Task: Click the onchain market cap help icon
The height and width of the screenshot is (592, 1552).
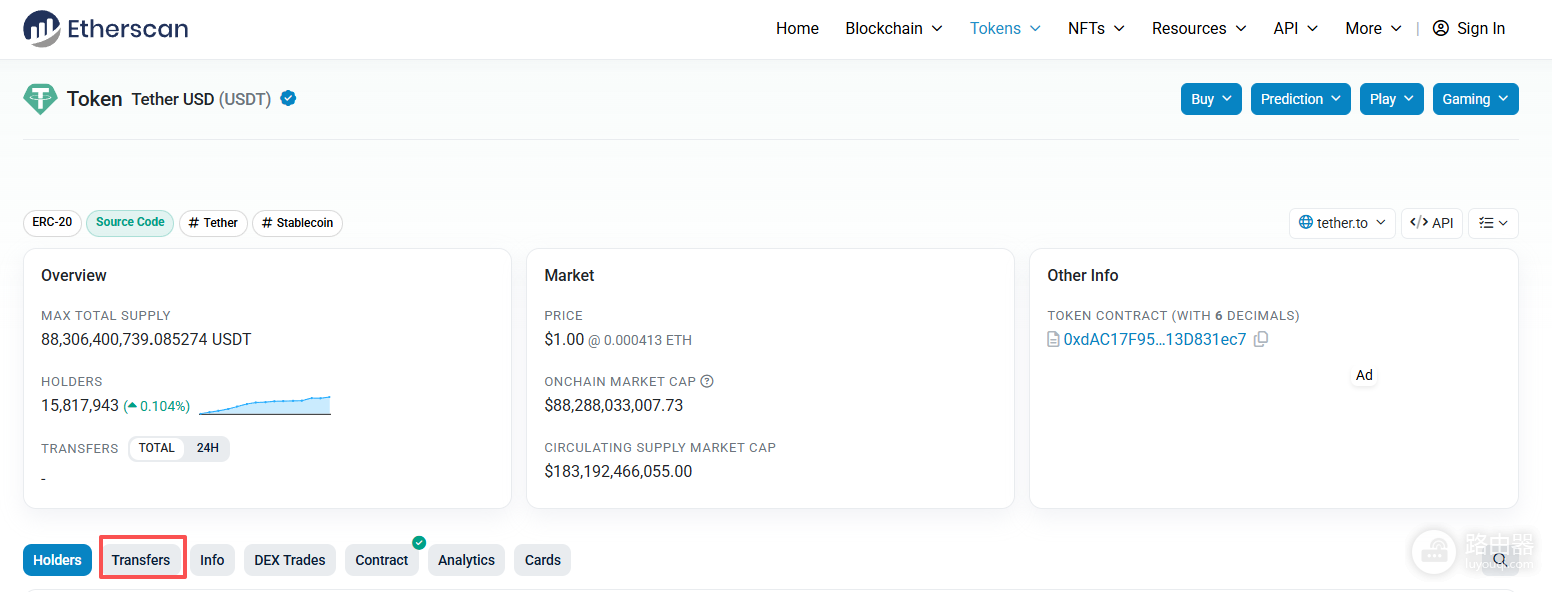Action: tap(707, 381)
